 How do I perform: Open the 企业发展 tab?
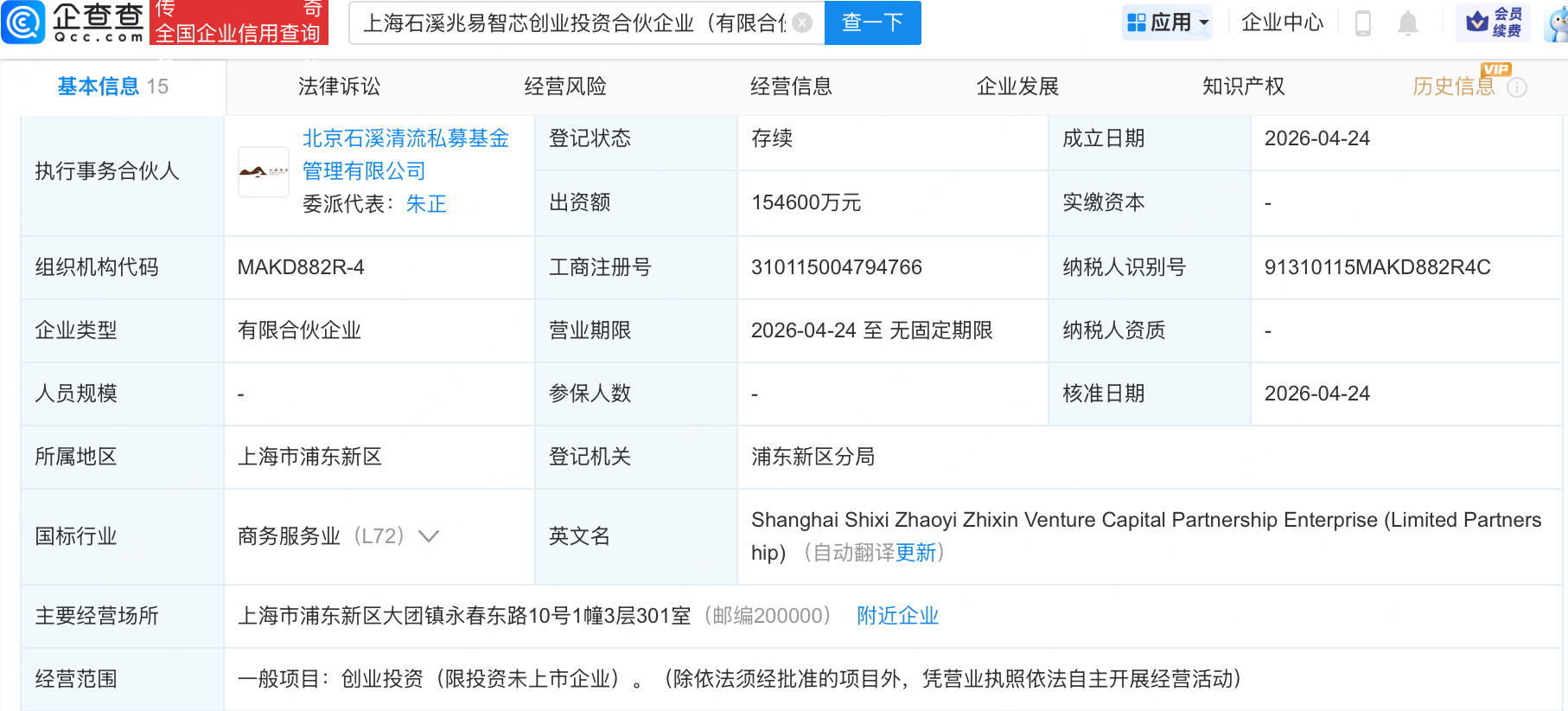pyautogui.click(x=1017, y=86)
